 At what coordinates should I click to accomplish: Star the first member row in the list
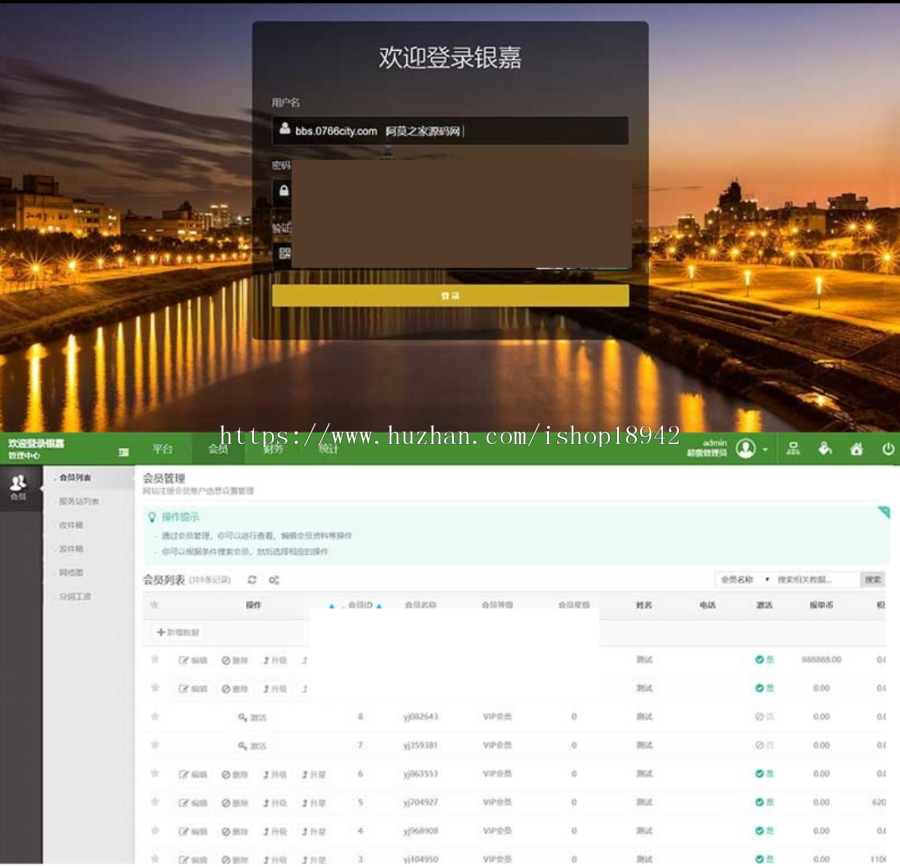pyautogui.click(x=154, y=660)
